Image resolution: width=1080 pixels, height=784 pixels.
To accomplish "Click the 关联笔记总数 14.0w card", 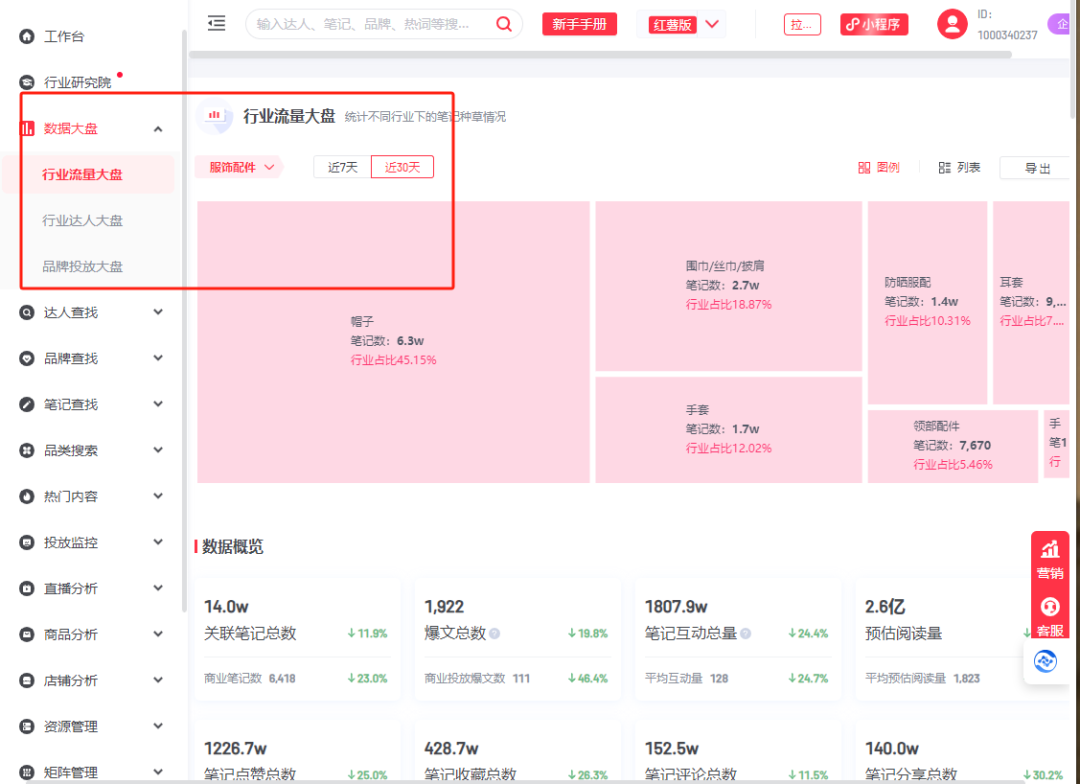I will (x=298, y=639).
